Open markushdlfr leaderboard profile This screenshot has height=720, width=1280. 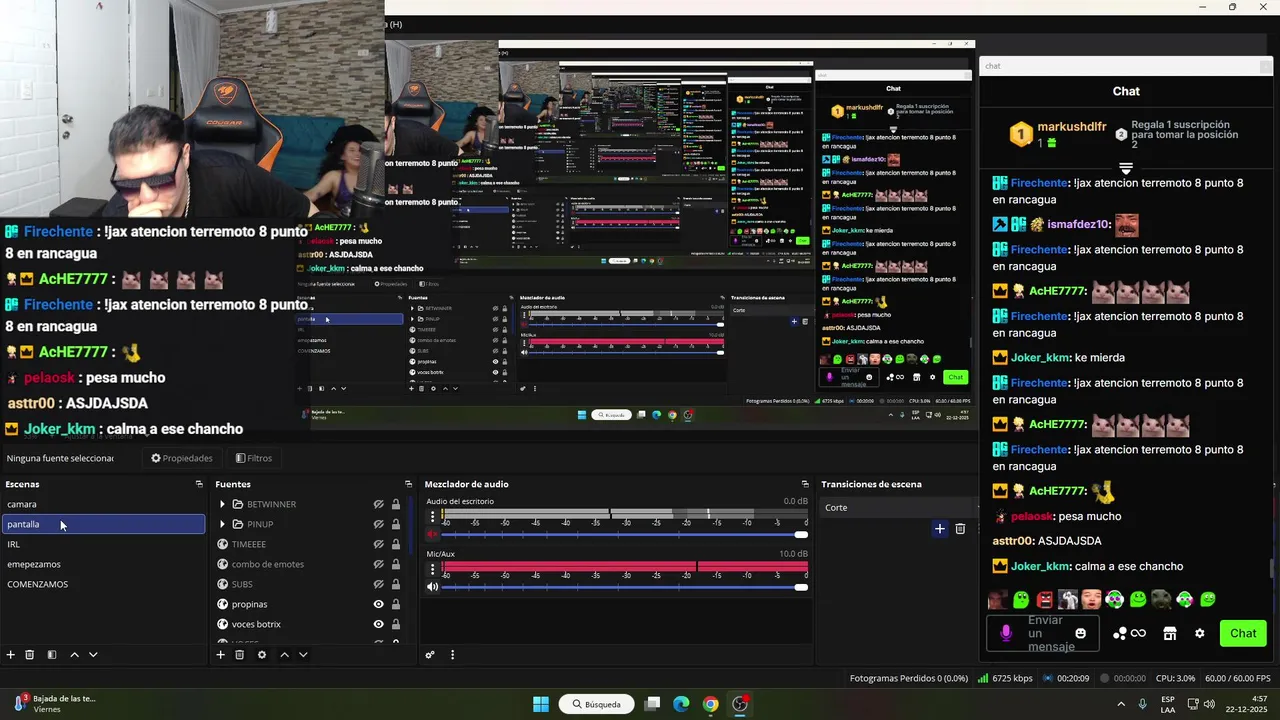coord(1072,127)
